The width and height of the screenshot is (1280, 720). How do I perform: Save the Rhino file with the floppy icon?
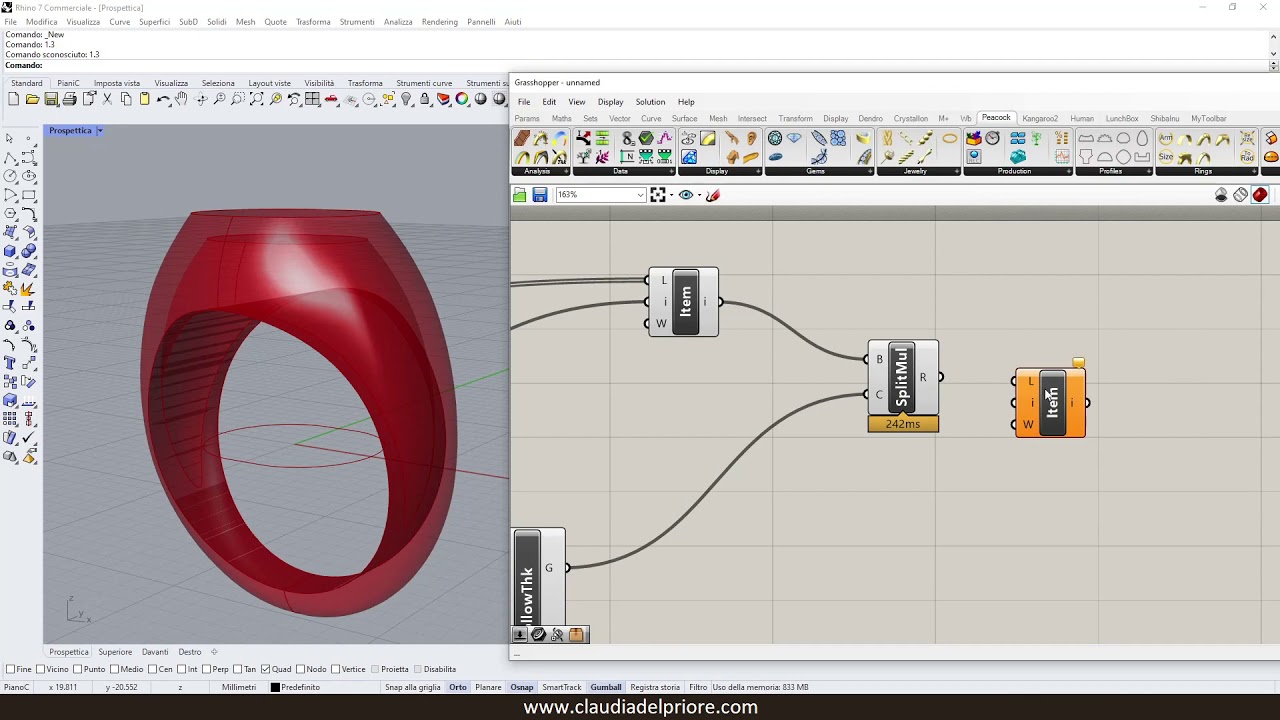pyautogui.click(x=51, y=99)
